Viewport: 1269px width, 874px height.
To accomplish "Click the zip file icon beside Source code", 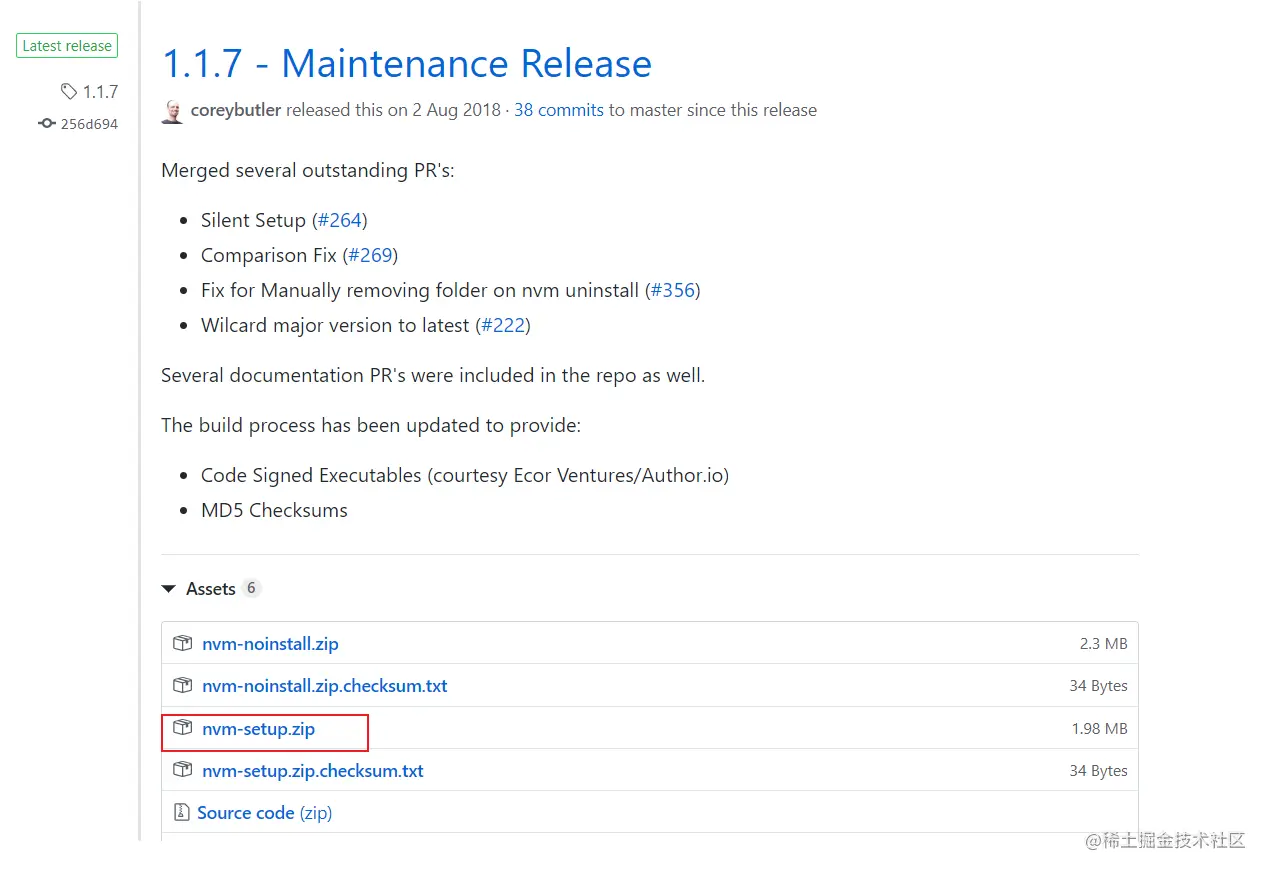I will point(182,813).
